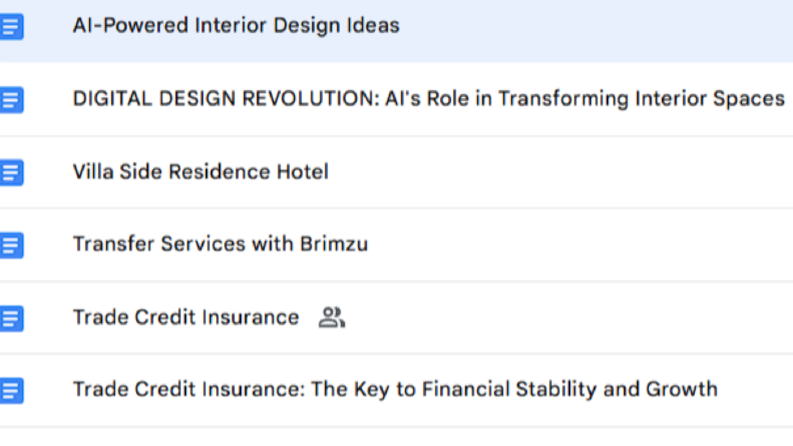Click the Docs icon beside Transfer Services with Brimzu
793x446 pixels.
click(x=11, y=245)
